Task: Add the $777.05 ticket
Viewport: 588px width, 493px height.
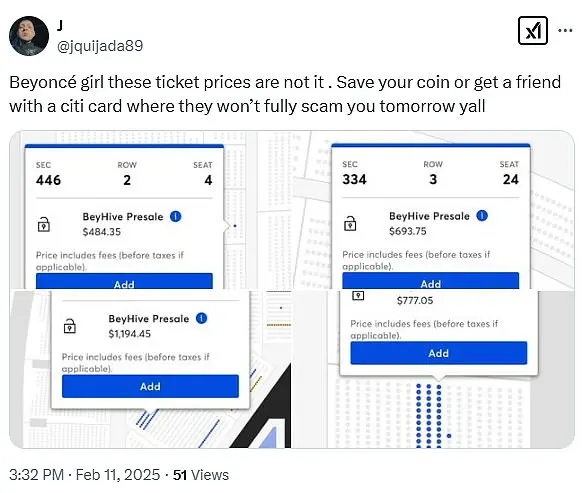Action: pyautogui.click(x=438, y=353)
